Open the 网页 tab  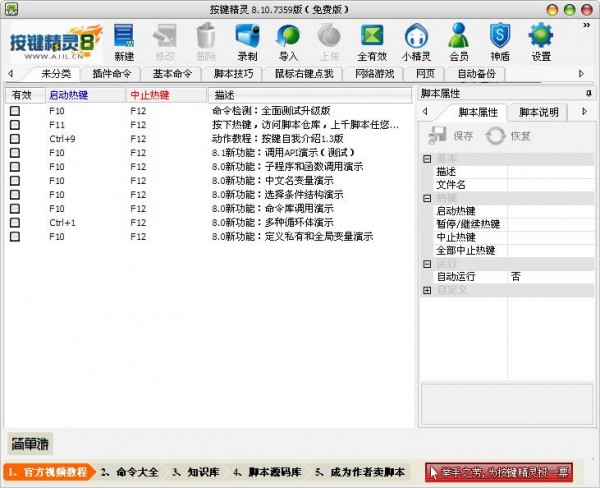425,73
